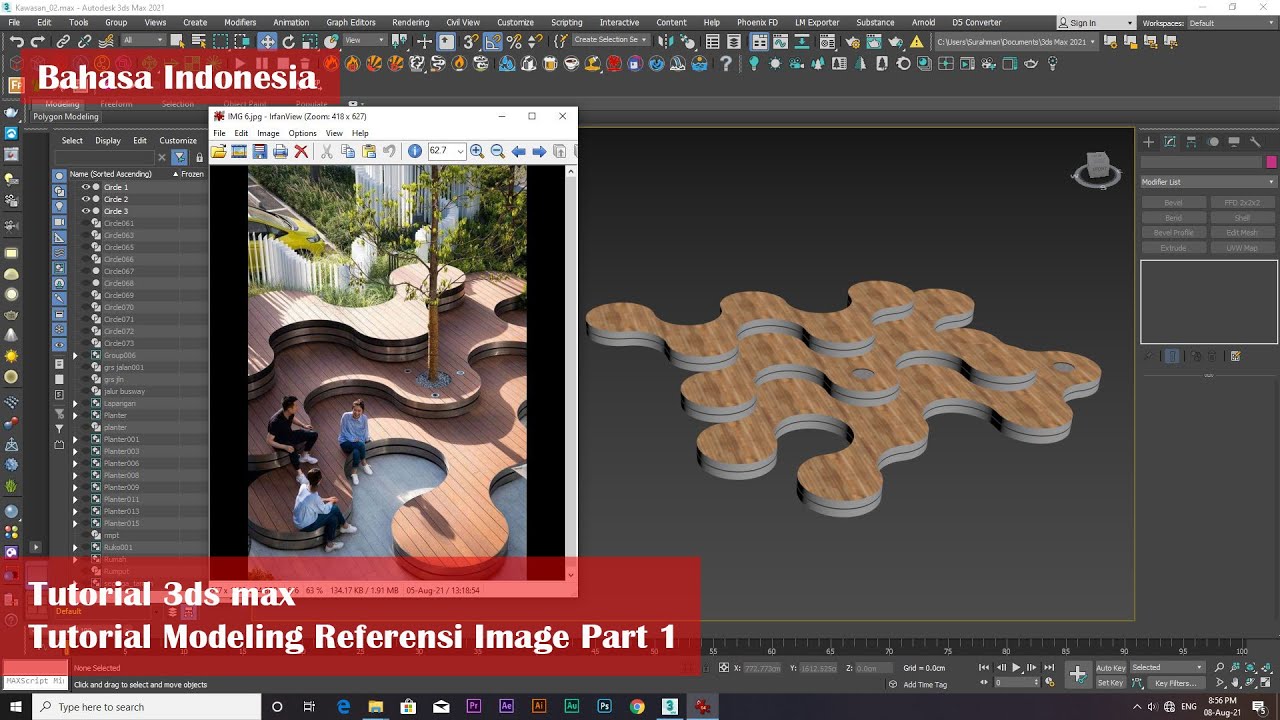This screenshot has width=1280, height=720.
Task: Open the Modifiers menu
Action: (240, 22)
